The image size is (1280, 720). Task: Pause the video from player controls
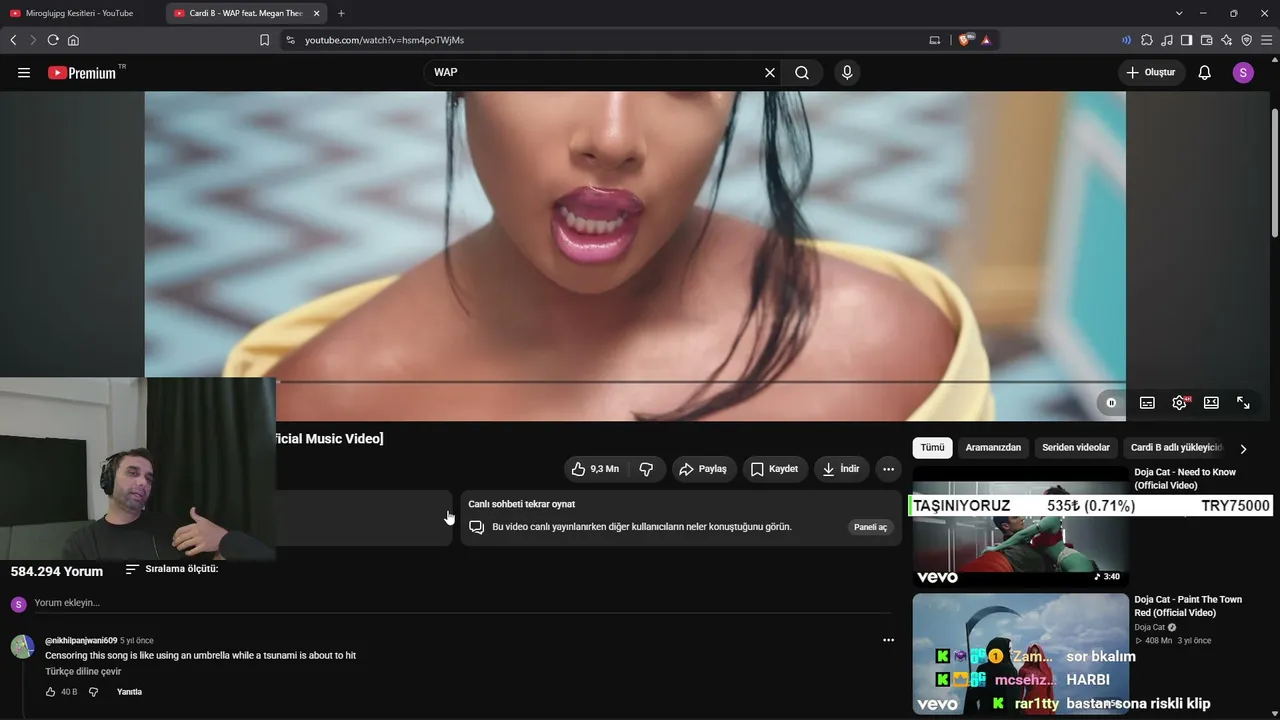(x=1111, y=403)
